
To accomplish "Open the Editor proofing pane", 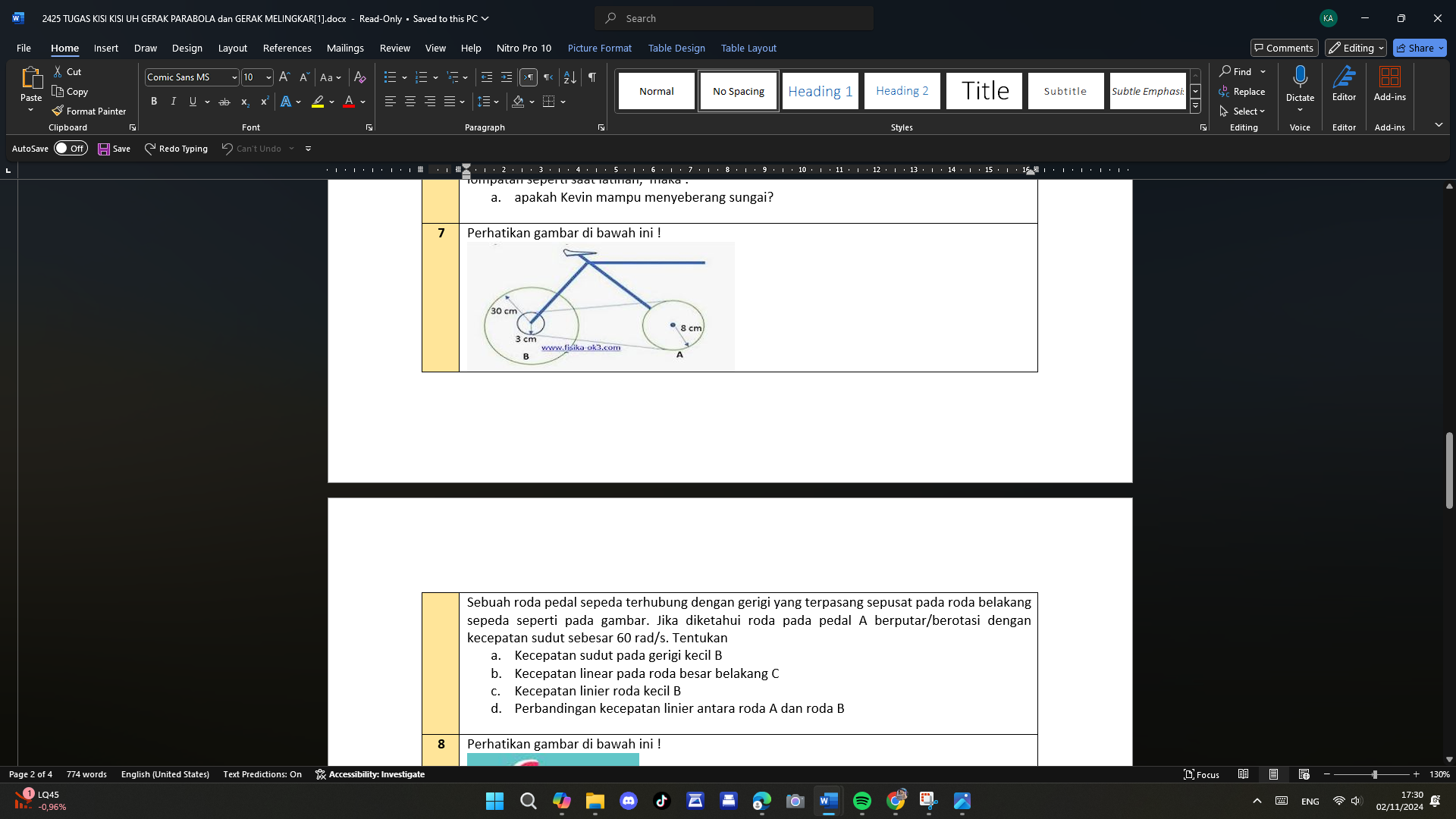I will click(1344, 83).
